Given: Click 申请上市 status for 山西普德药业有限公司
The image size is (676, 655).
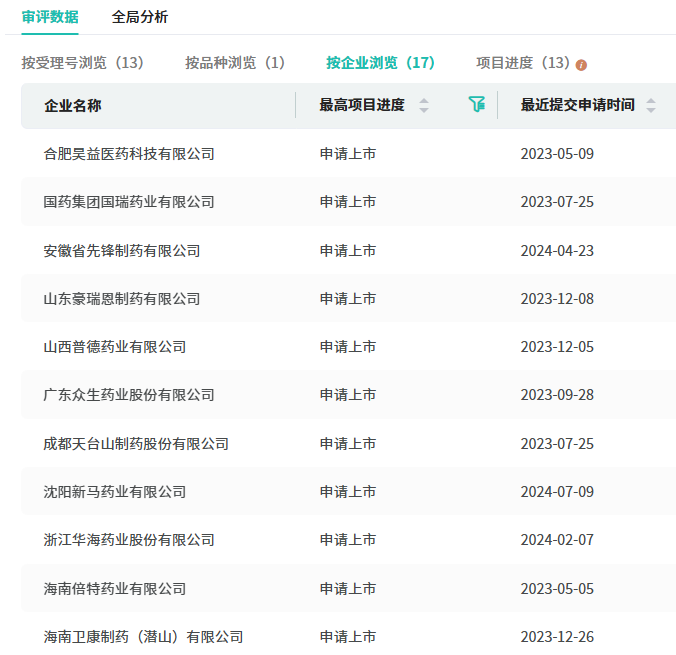Looking at the screenshot, I should click(x=348, y=347).
